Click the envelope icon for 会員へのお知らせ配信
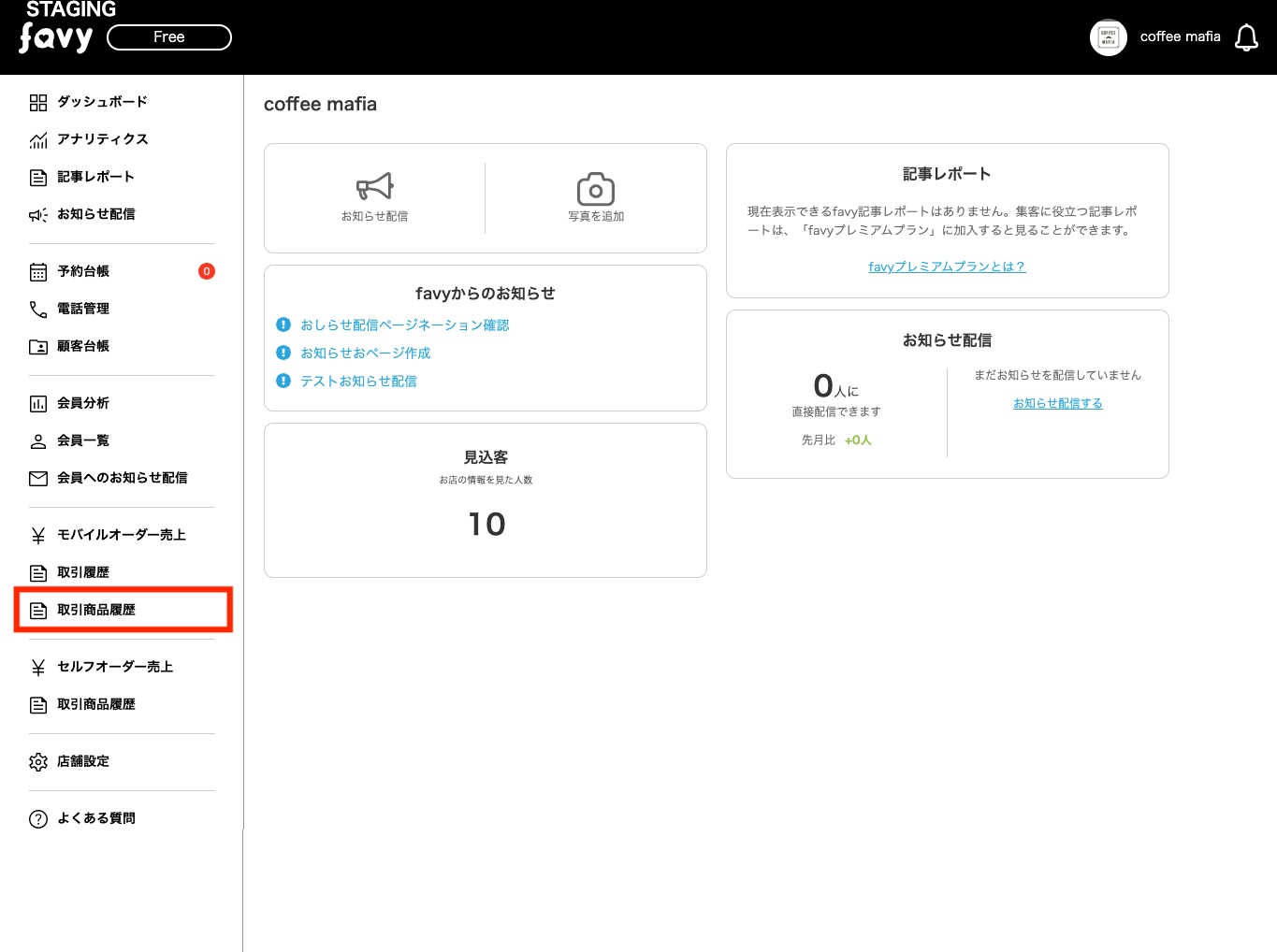The image size is (1277, 952). 38,478
